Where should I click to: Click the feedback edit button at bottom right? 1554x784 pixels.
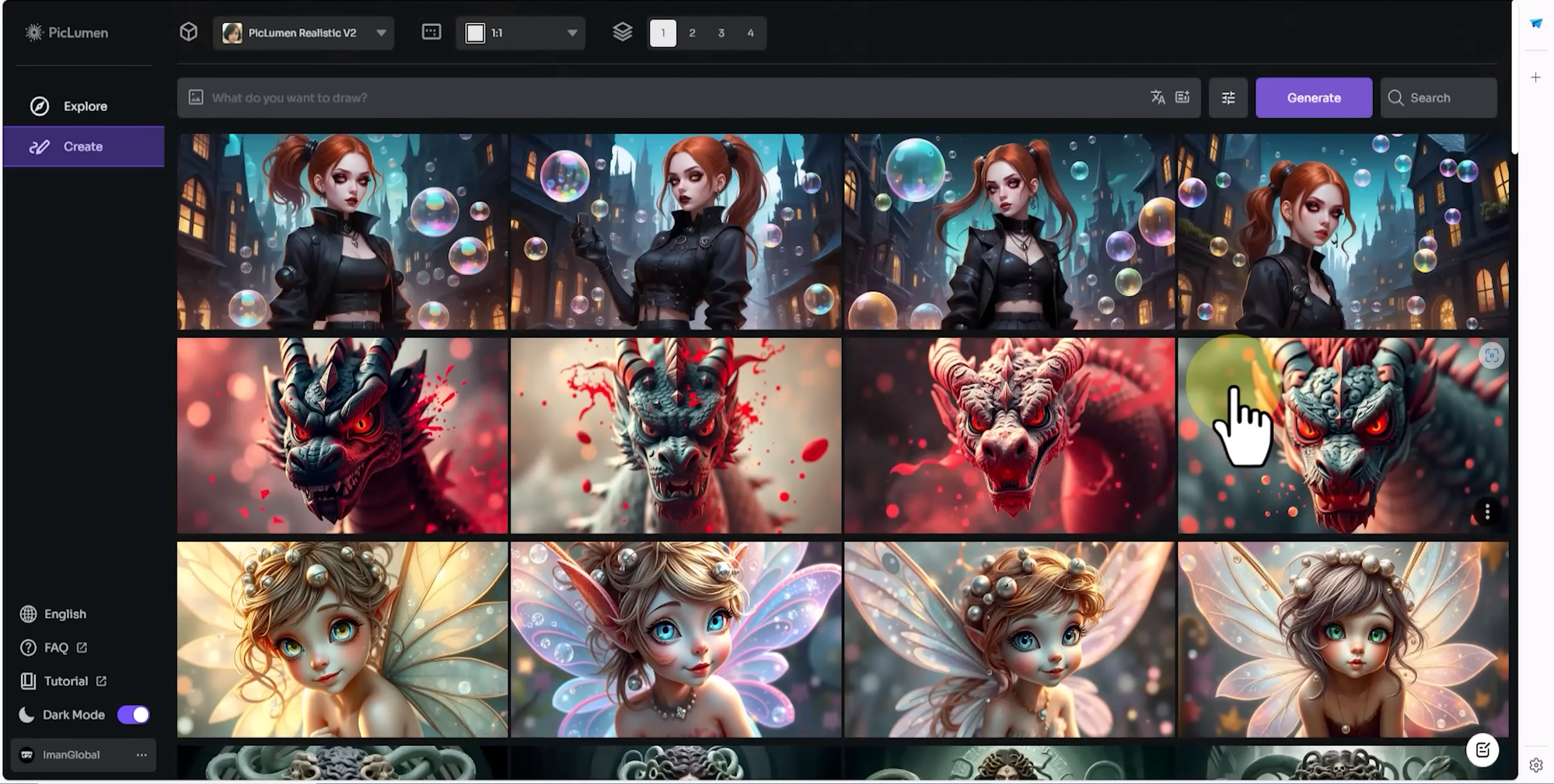pos(1482,750)
